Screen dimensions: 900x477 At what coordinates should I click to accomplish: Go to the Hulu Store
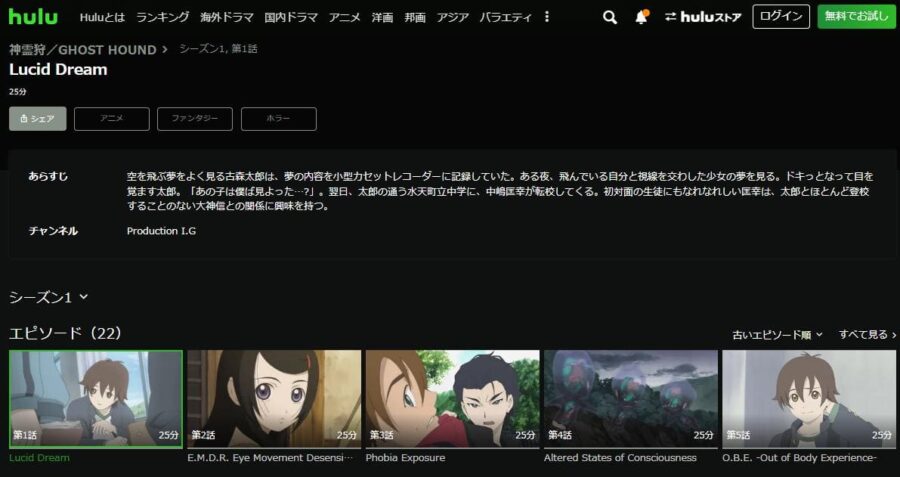point(703,17)
